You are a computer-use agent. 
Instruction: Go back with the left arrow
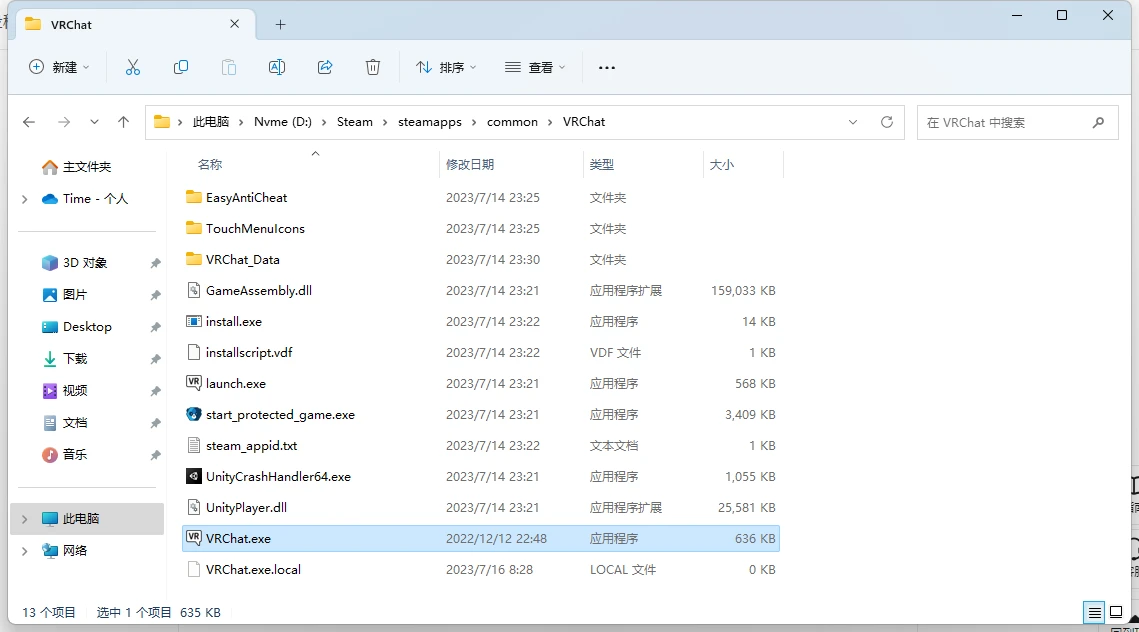(x=29, y=122)
